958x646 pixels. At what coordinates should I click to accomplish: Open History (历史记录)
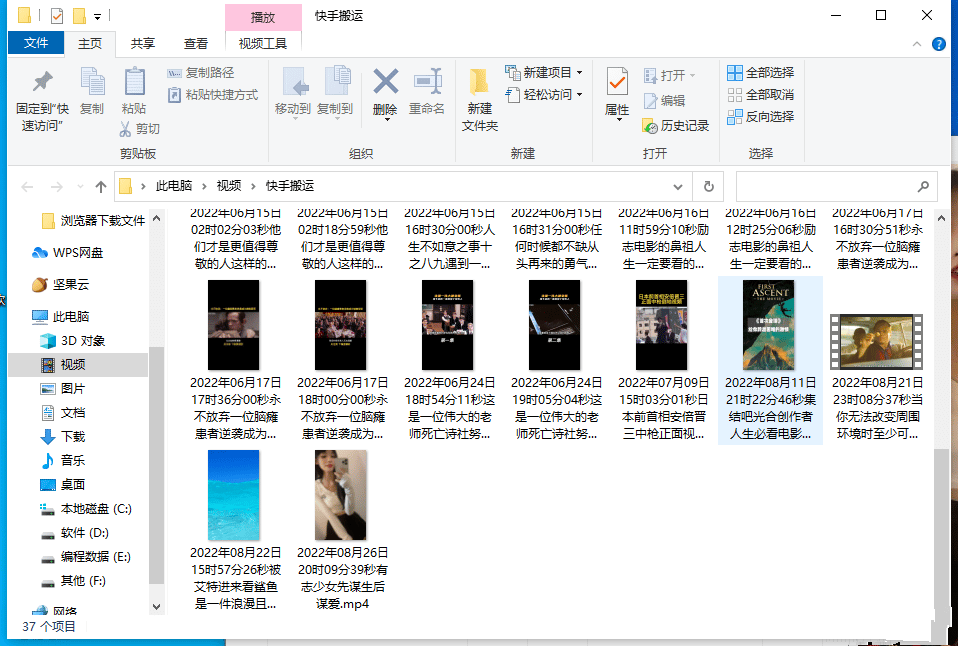676,126
